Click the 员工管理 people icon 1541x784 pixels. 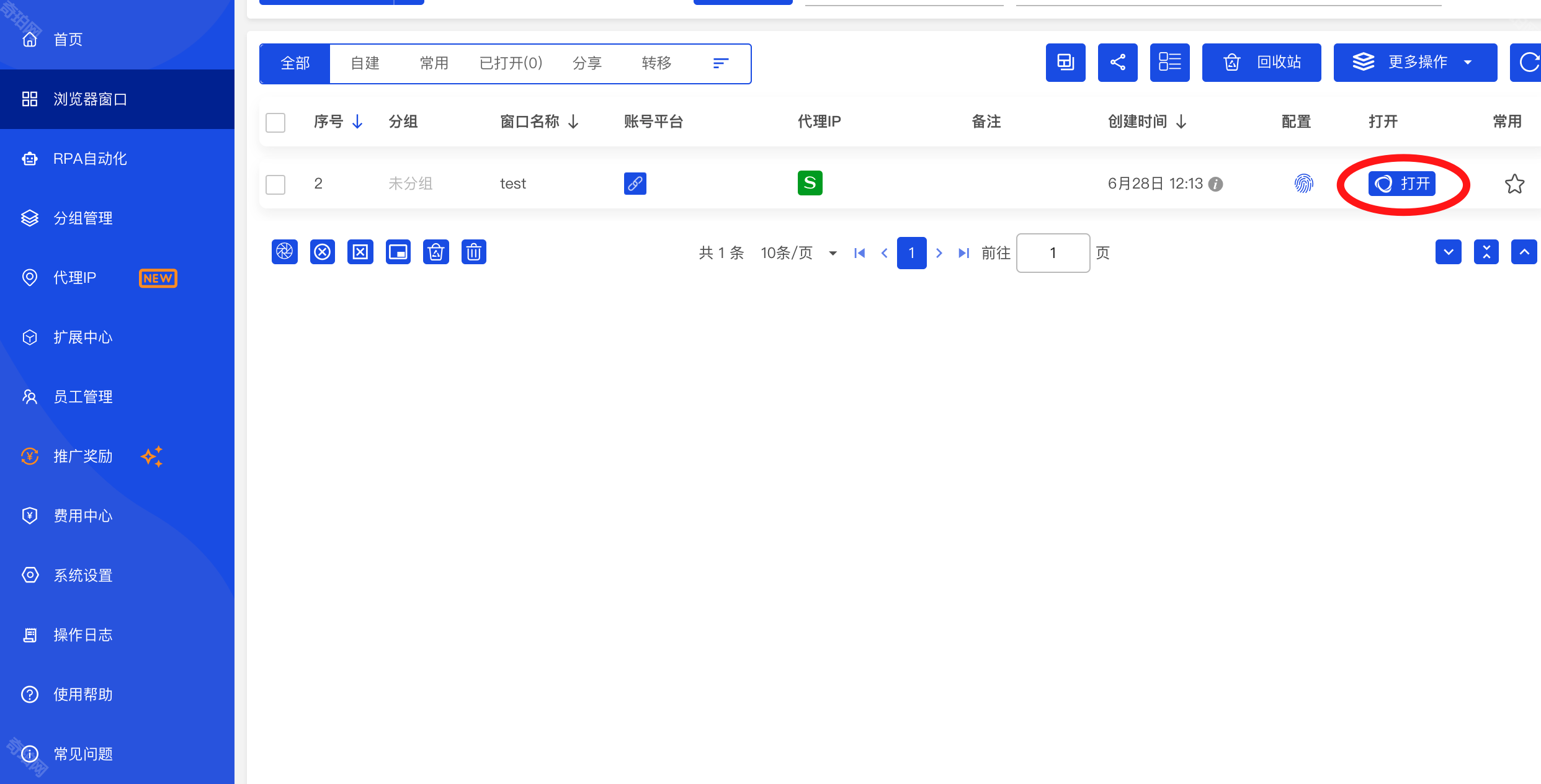tap(30, 397)
